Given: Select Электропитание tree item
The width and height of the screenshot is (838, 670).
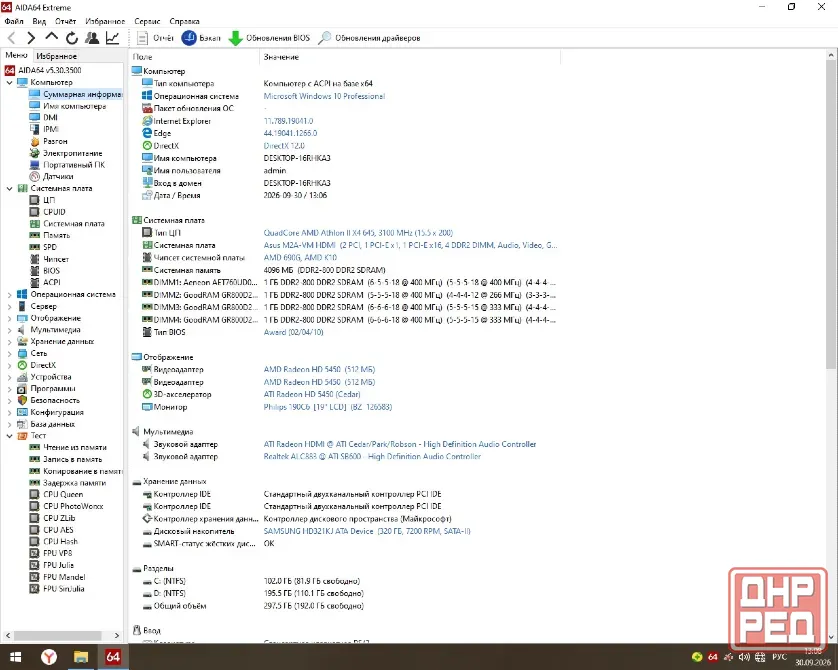Looking at the screenshot, I should (x=73, y=153).
